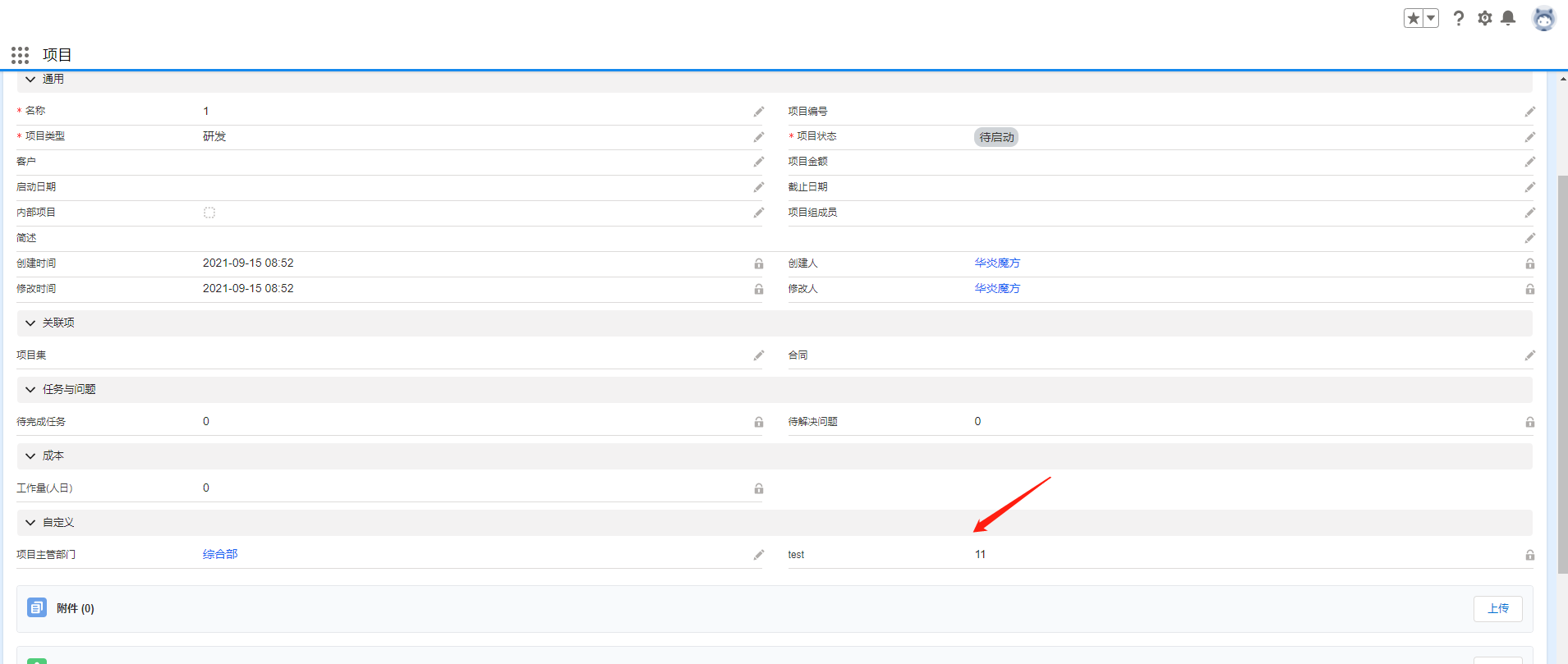
Task: Edit the 项目主管部门 field pencil icon
Action: click(x=759, y=555)
